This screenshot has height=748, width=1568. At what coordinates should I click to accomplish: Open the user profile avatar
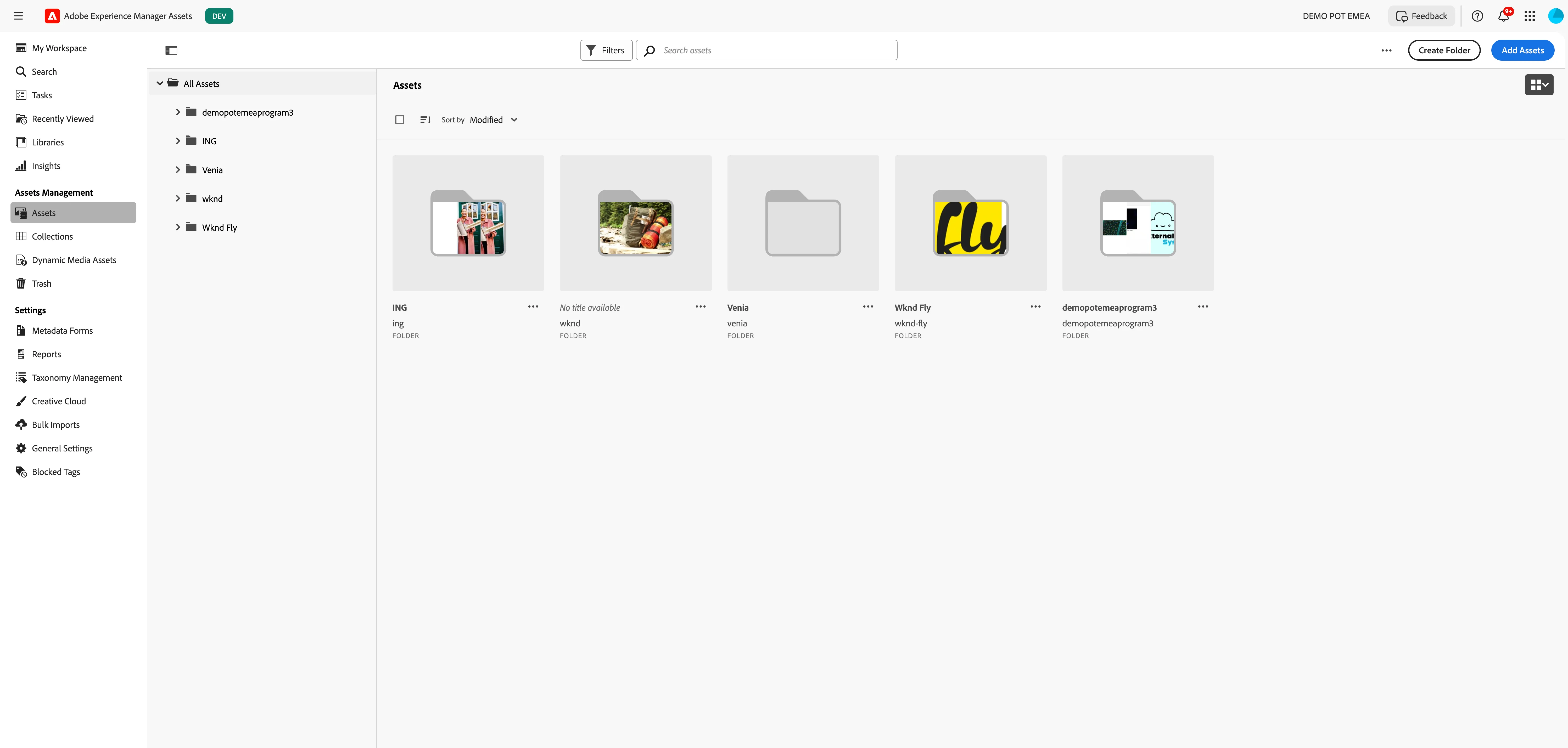pyautogui.click(x=1555, y=16)
